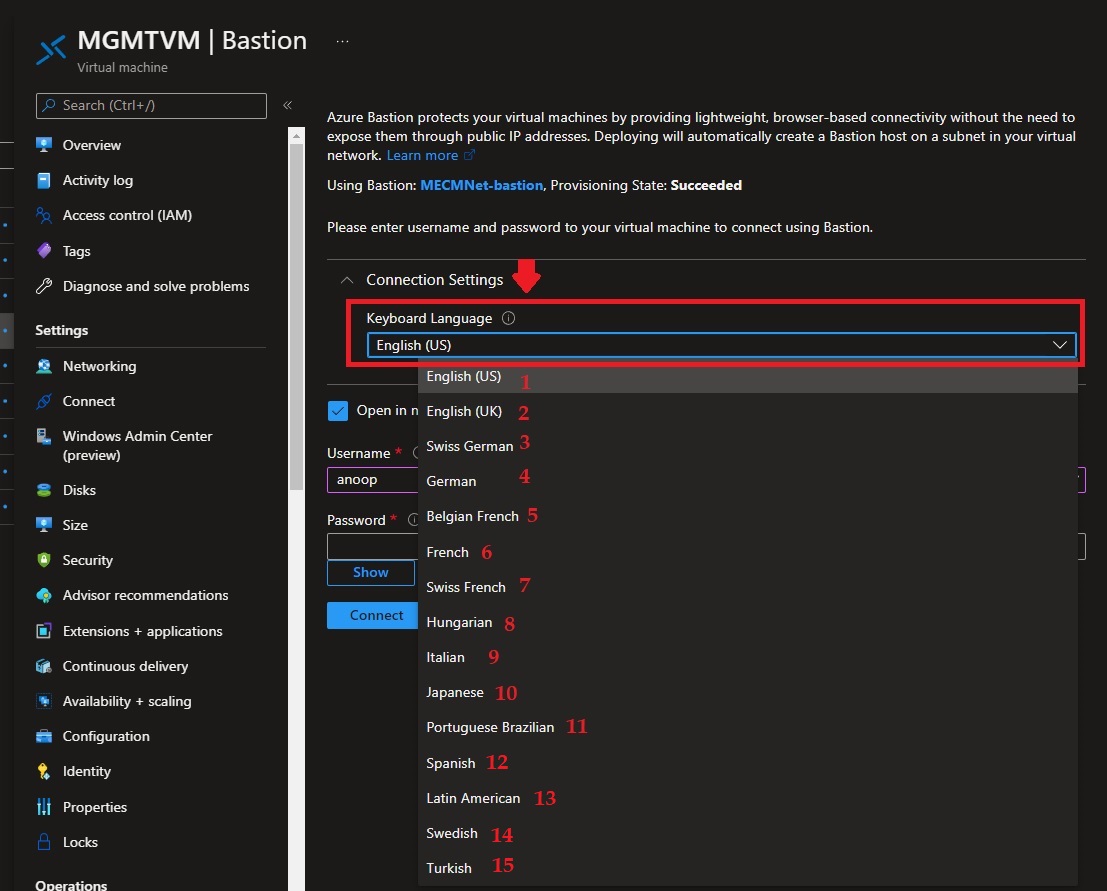Click the Continuous delivery icon
Viewport: 1107px width, 891px height.
tap(44, 666)
